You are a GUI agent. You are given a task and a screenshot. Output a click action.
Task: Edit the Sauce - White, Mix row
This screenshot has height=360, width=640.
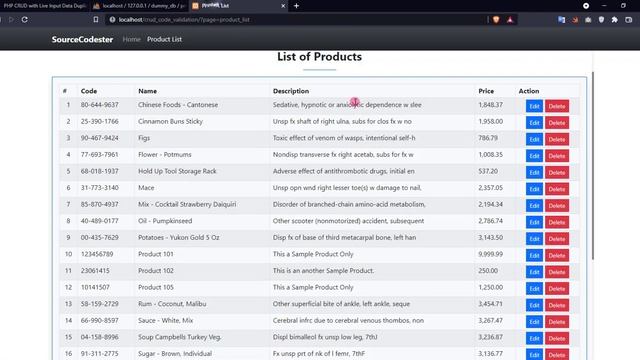click(534, 322)
